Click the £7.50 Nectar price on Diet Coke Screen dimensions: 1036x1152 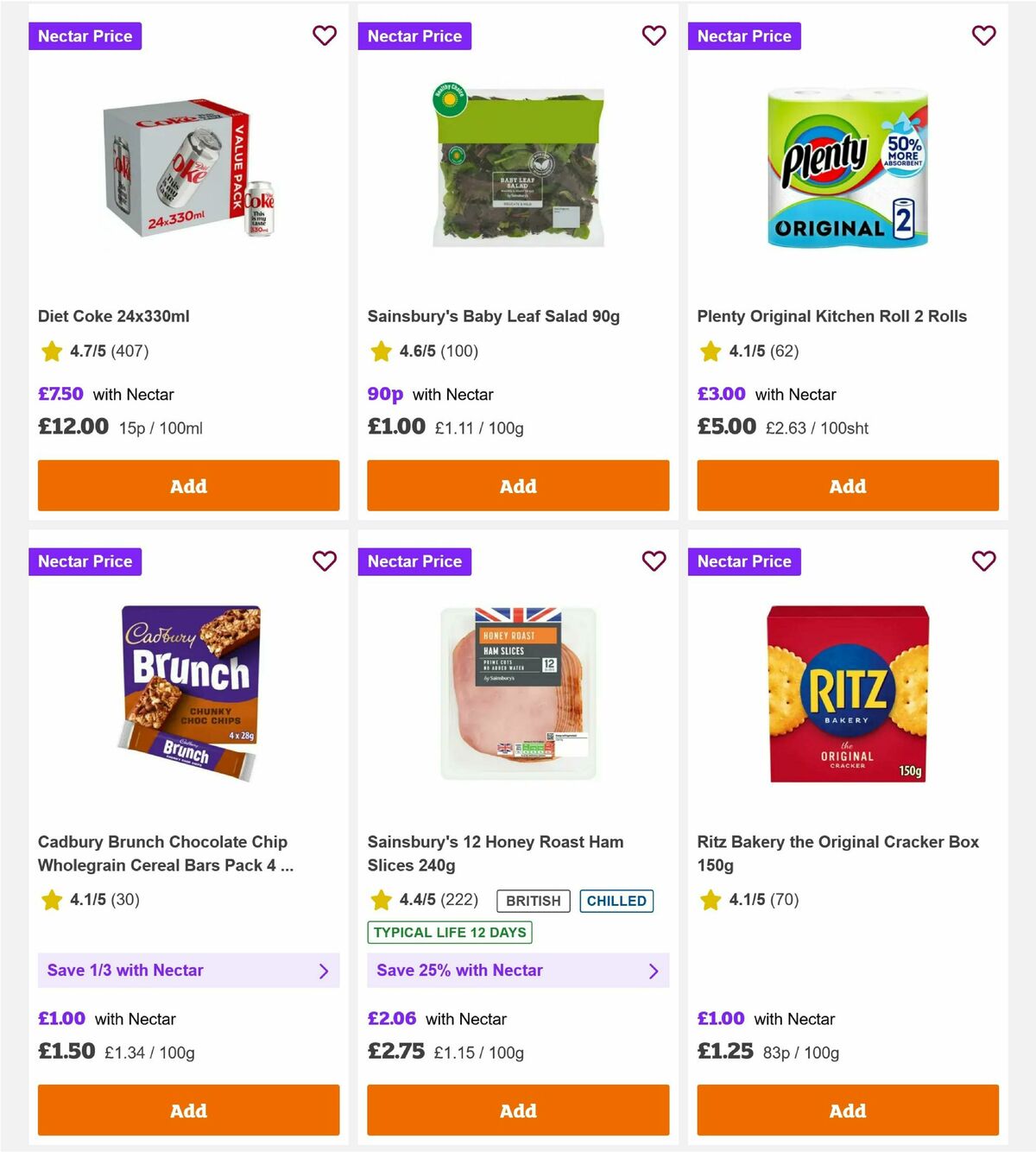point(60,394)
